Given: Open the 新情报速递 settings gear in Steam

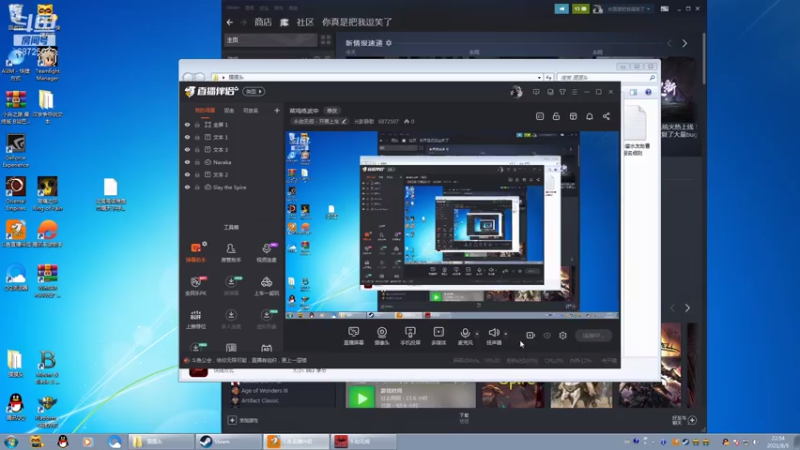Looking at the screenshot, I should tap(389, 43).
